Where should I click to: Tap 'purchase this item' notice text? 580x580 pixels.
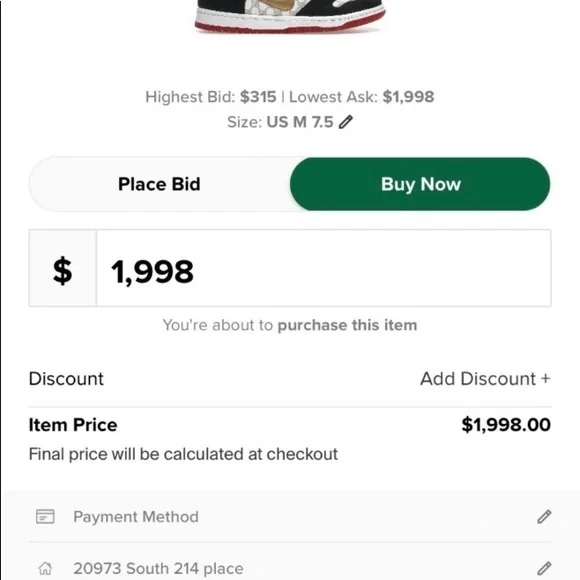[x=347, y=325]
